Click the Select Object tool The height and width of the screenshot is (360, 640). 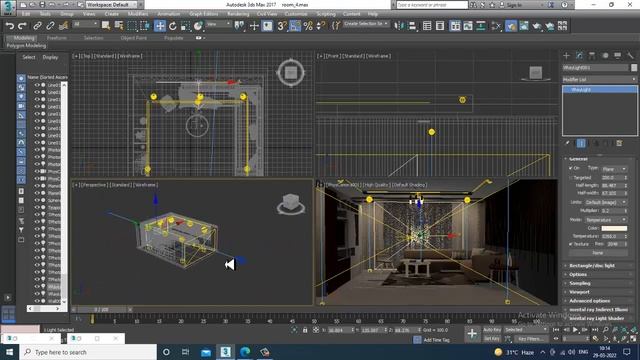coord(106,26)
